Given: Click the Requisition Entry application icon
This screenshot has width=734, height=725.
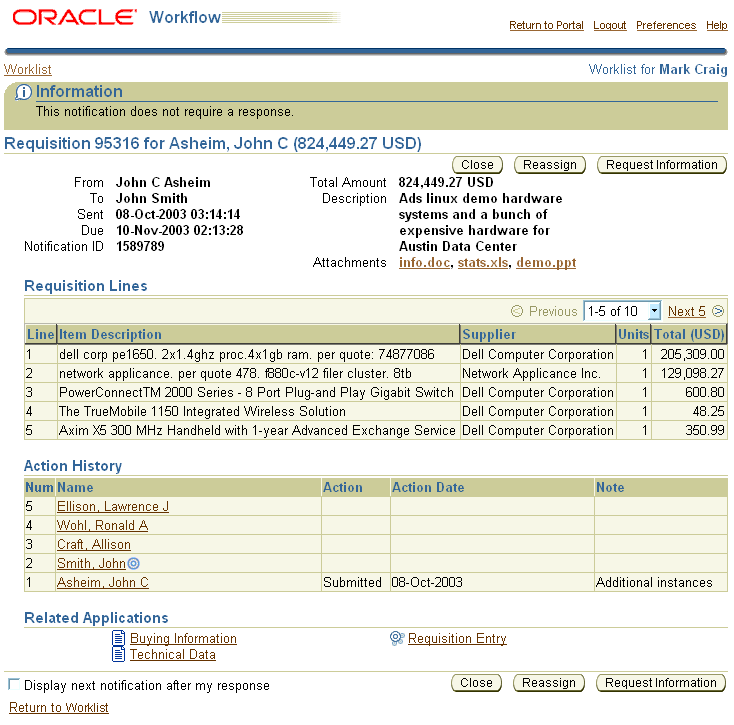Looking at the screenshot, I should click(397, 638).
